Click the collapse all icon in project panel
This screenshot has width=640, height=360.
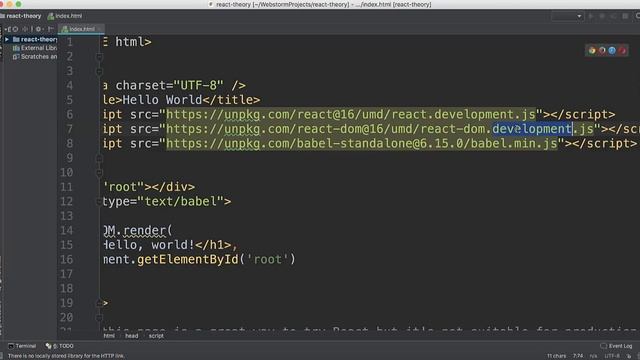pos(26,29)
